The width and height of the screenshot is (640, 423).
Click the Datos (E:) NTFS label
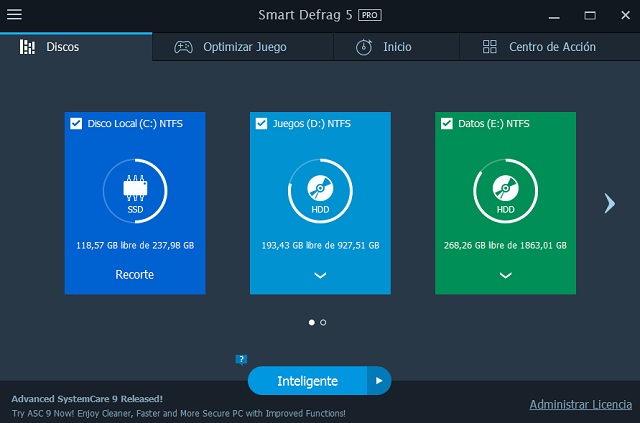494,124
